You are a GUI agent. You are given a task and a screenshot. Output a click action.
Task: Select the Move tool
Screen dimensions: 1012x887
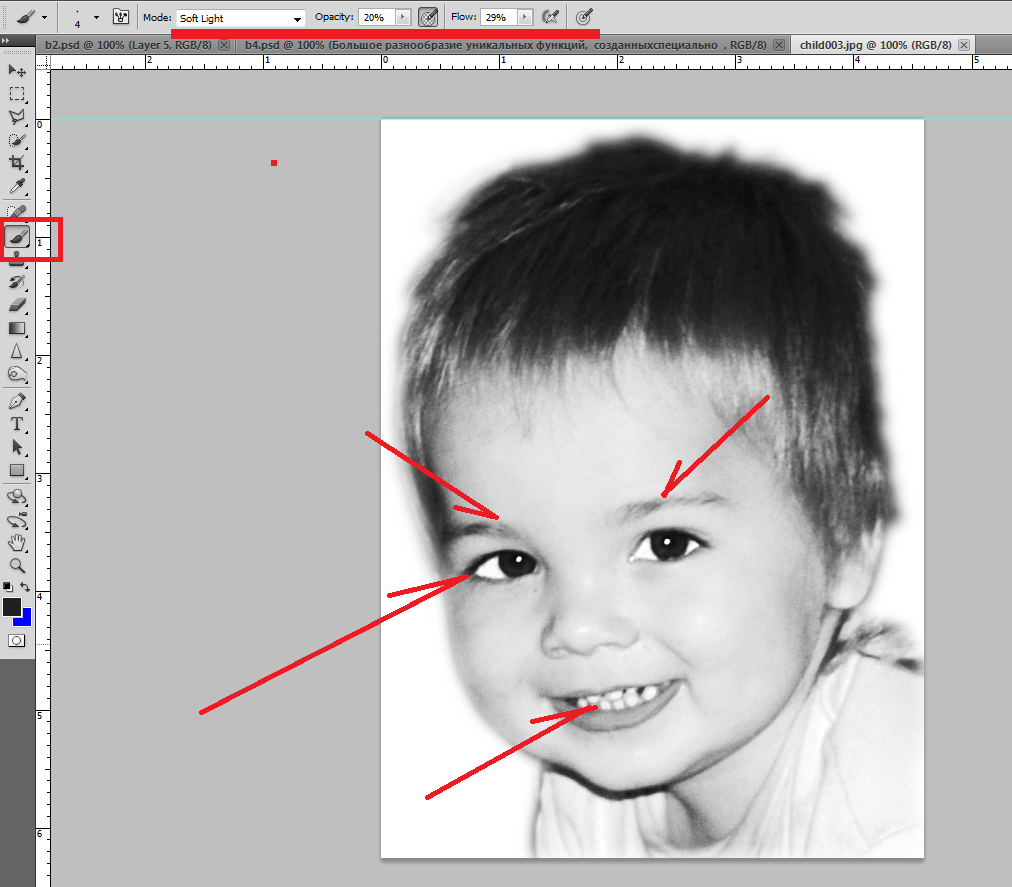pos(17,70)
